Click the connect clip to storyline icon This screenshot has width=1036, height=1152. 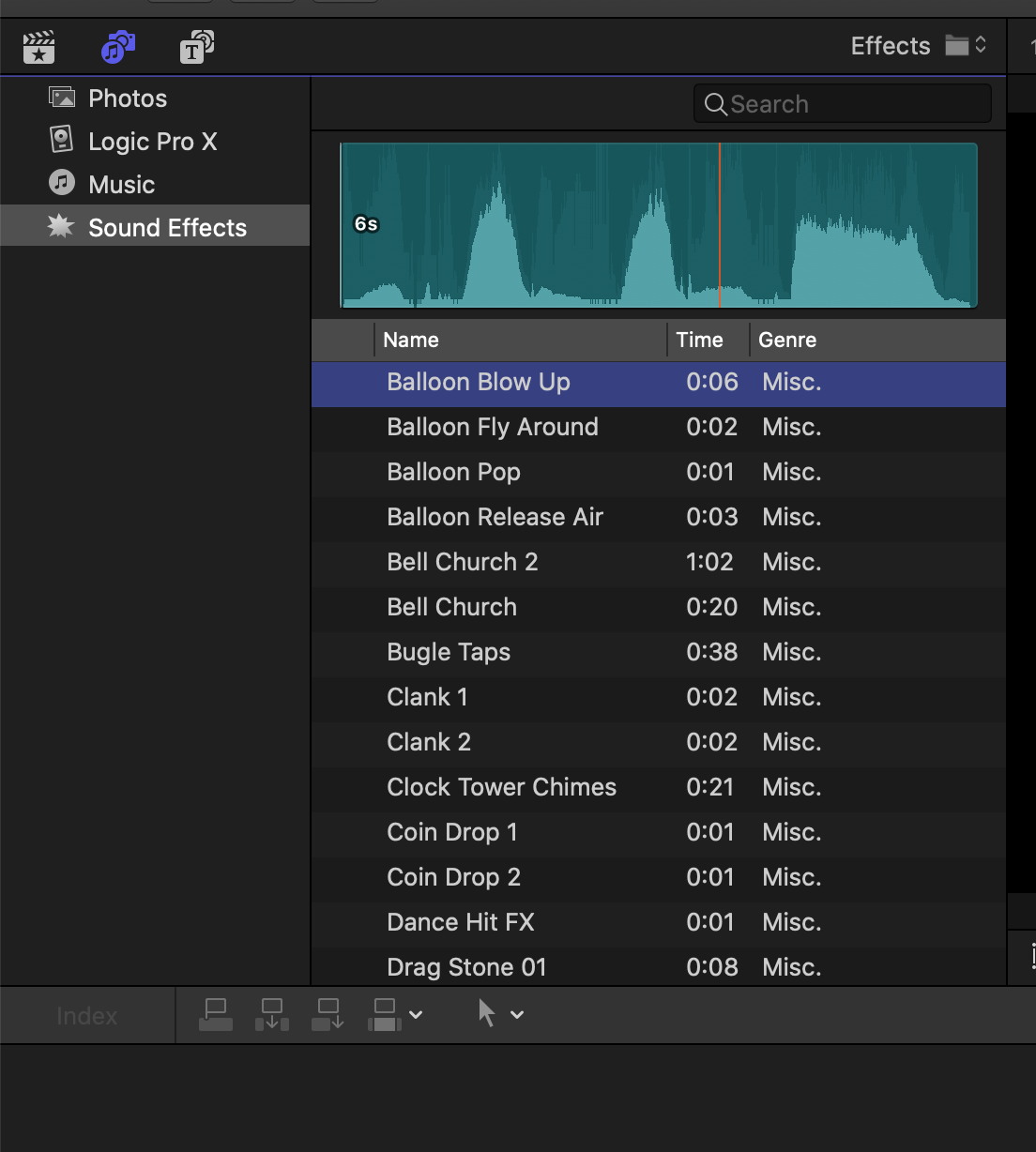[216, 1014]
